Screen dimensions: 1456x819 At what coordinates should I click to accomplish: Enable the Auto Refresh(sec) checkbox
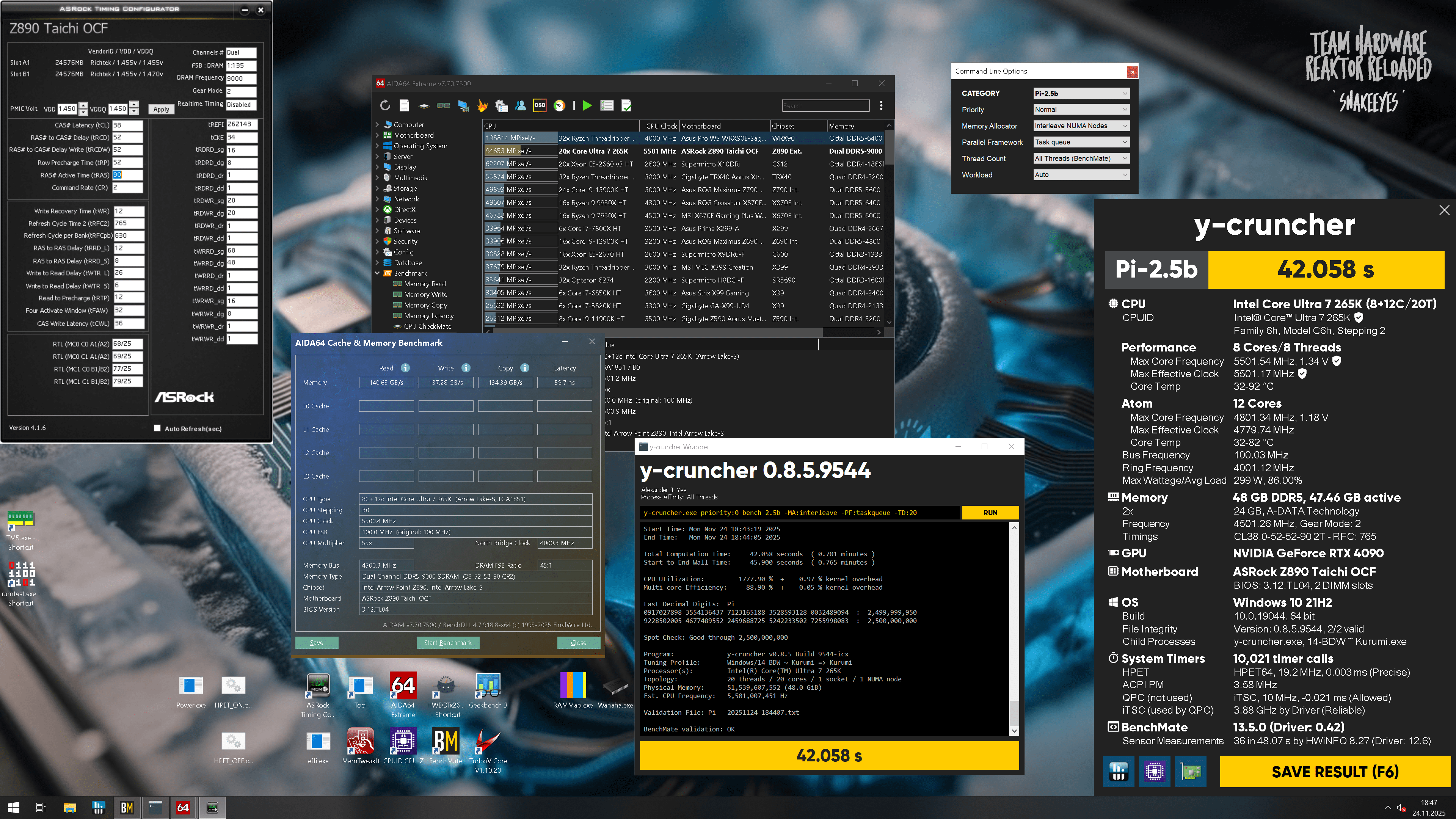(158, 428)
